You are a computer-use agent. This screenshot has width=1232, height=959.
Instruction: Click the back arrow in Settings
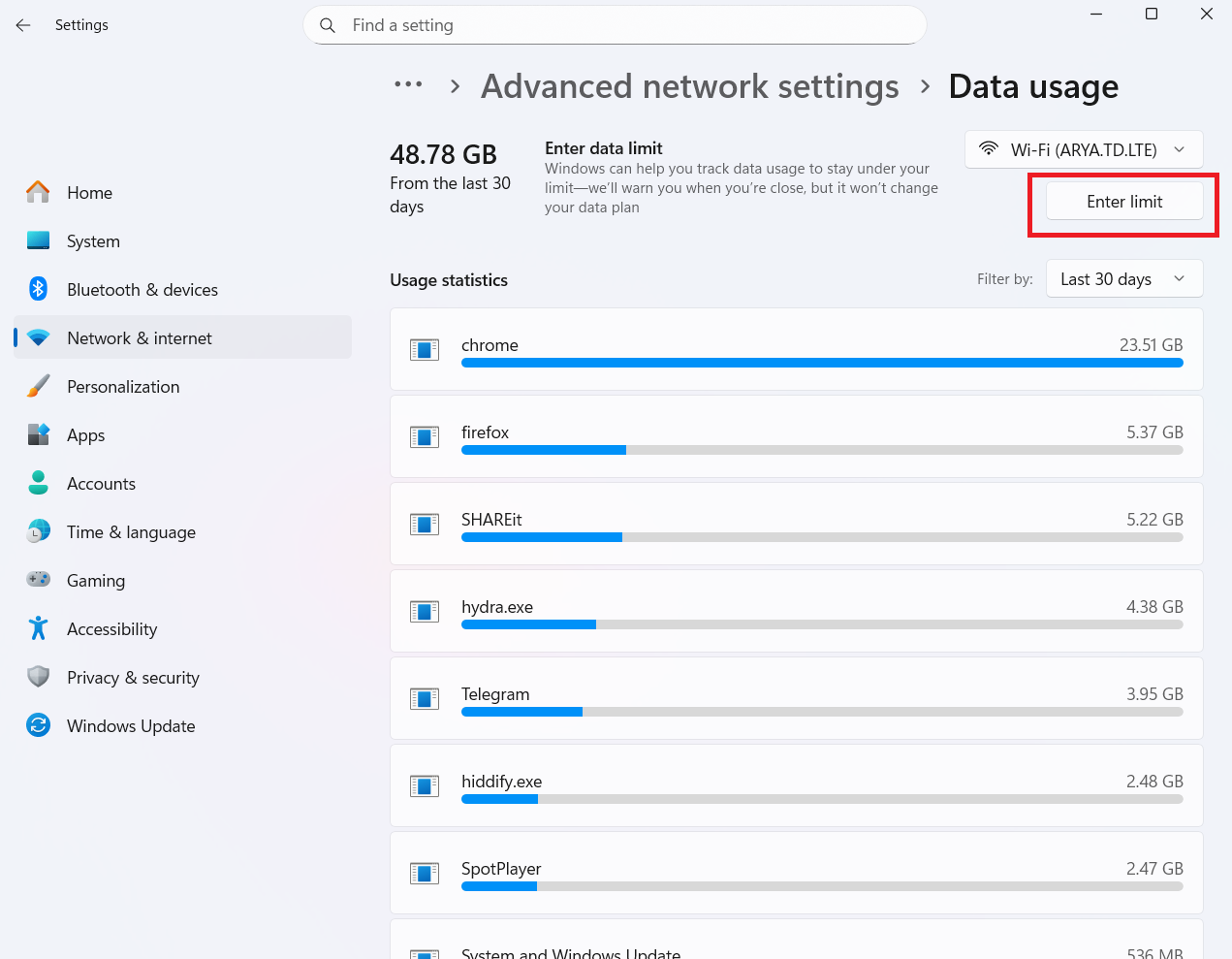[x=23, y=25]
